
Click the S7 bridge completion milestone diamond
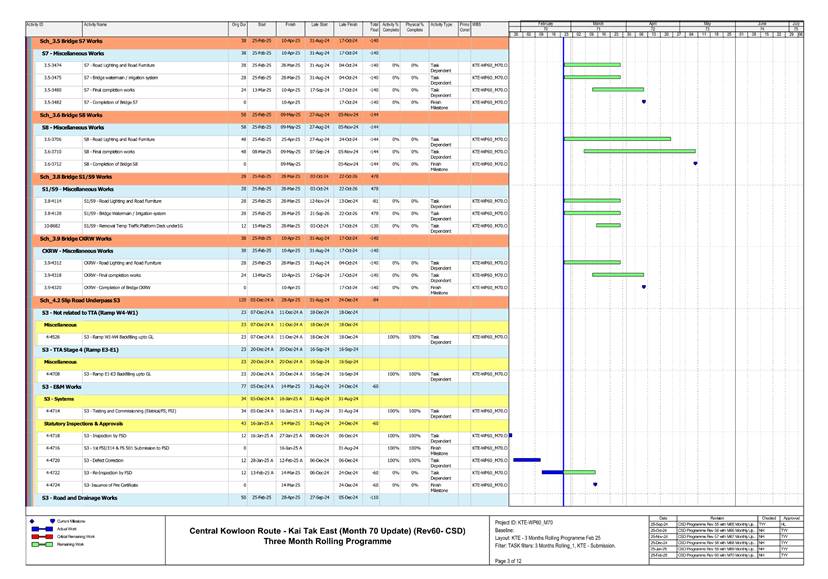(643, 102)
